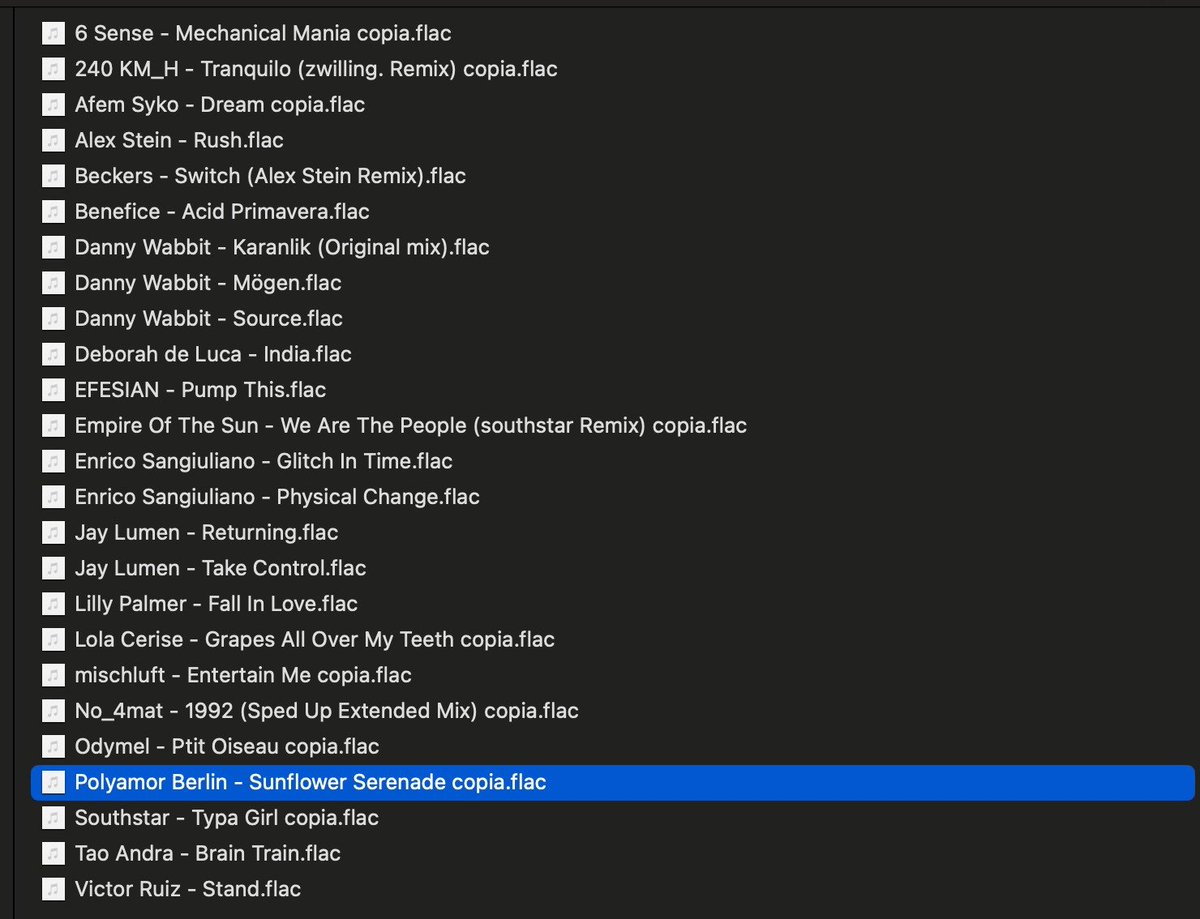Select "Jay Lumen - Take Control.flac"
Image resolution: width=1200 pixels, height=919 pixels.
[221, 568]
